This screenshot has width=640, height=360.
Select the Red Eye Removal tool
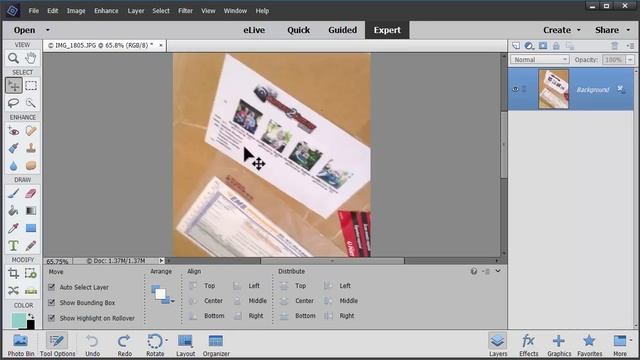pos(13,131)
